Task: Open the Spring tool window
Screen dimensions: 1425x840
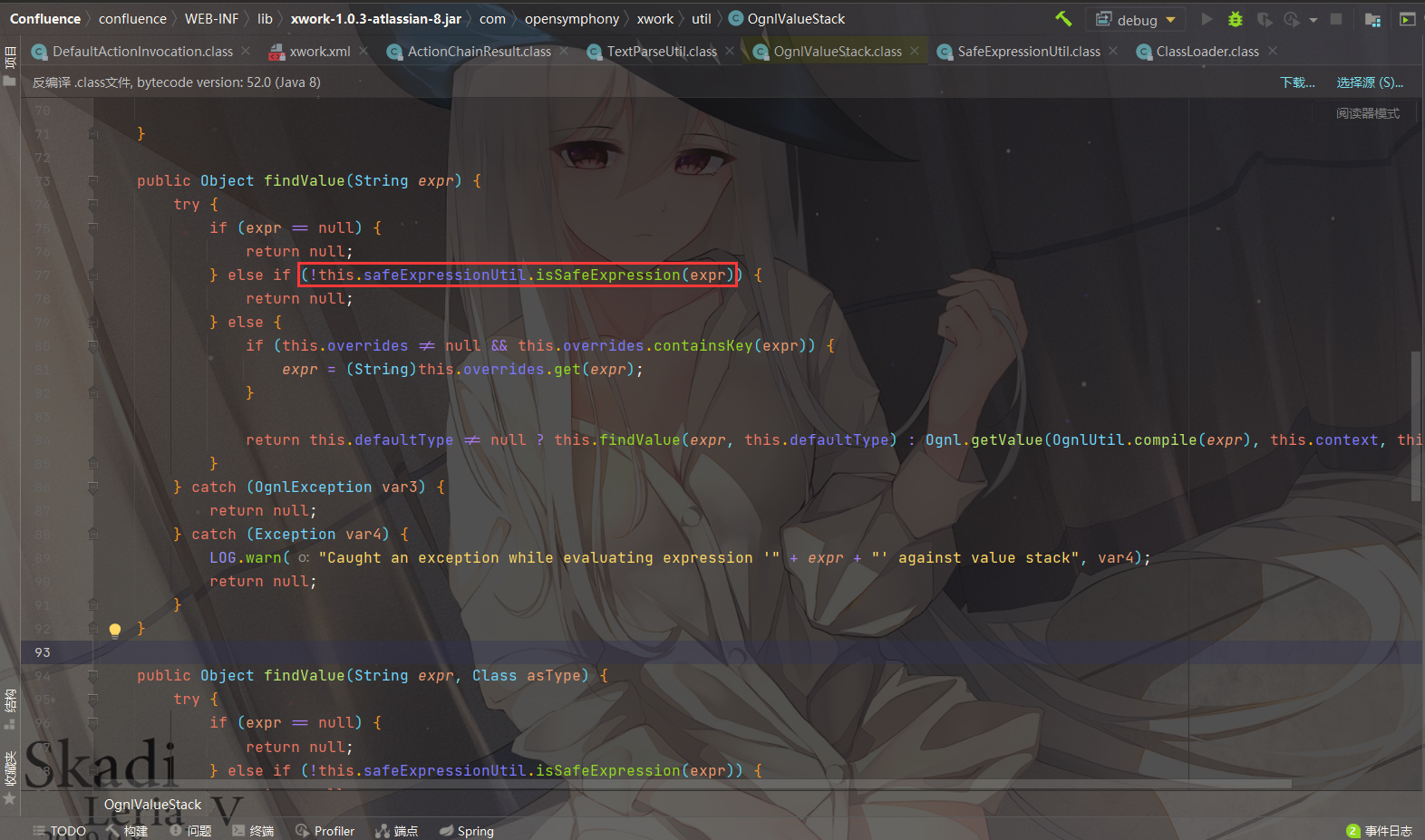Action: pyautogui.click(x=467, y=831)
